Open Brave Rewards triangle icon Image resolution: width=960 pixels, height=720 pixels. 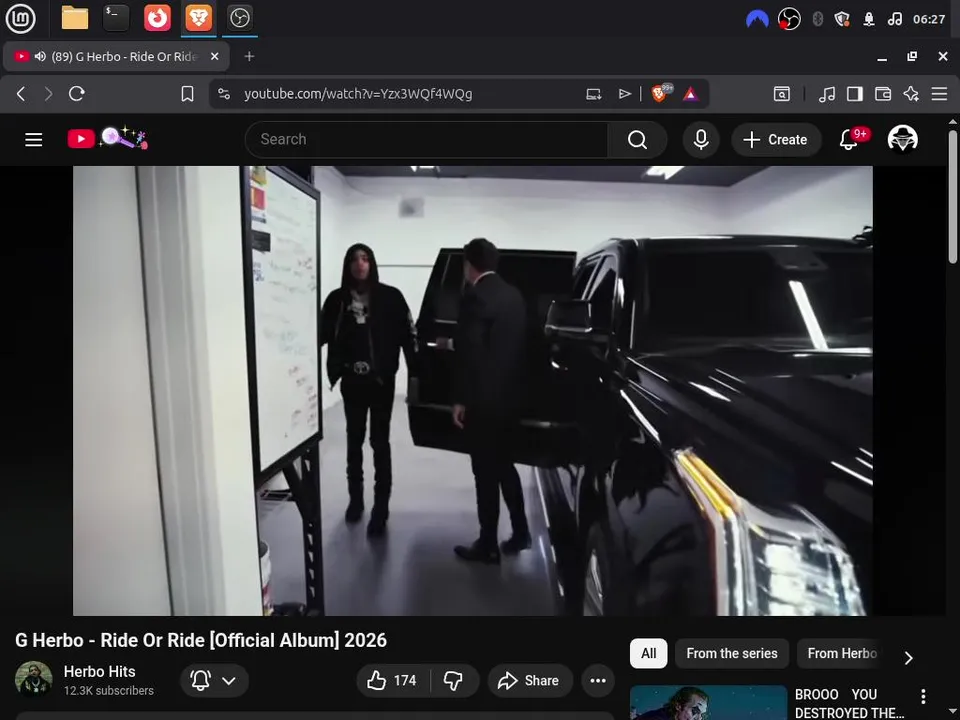(691, 94)
